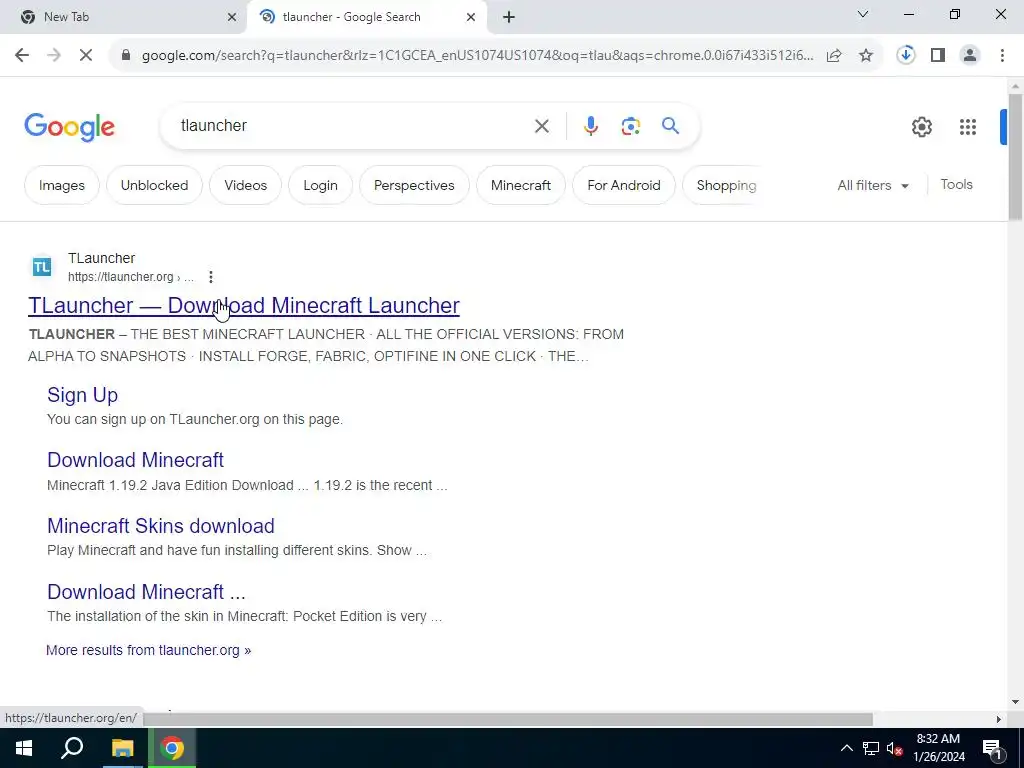The height and width of the screenshot is (768, 1024).
Task: Open the three-dot options next to tlauncher.org
Action: pyautogui.click(x=210, y=277)
